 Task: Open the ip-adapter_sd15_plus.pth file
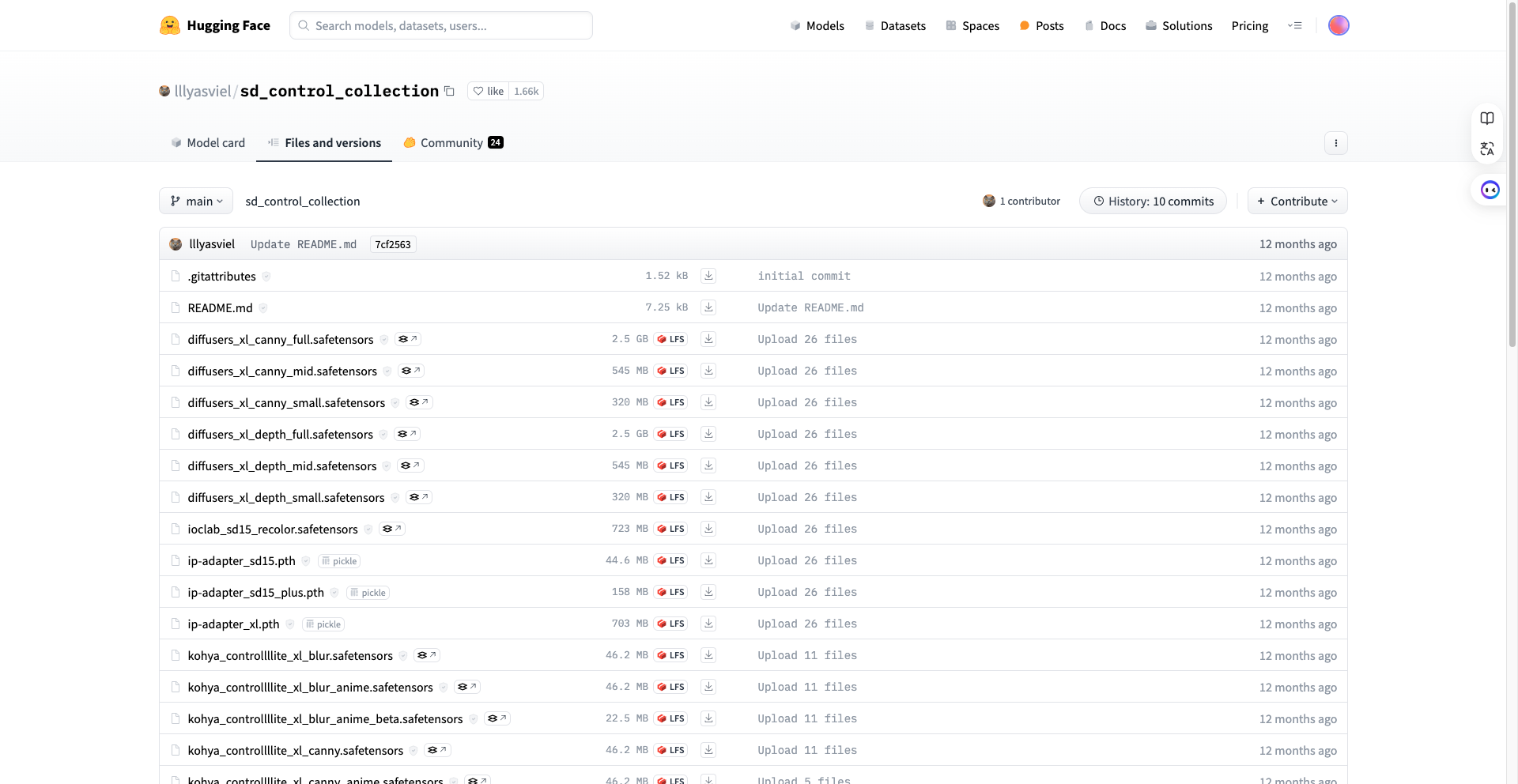[x=255, y=592]
